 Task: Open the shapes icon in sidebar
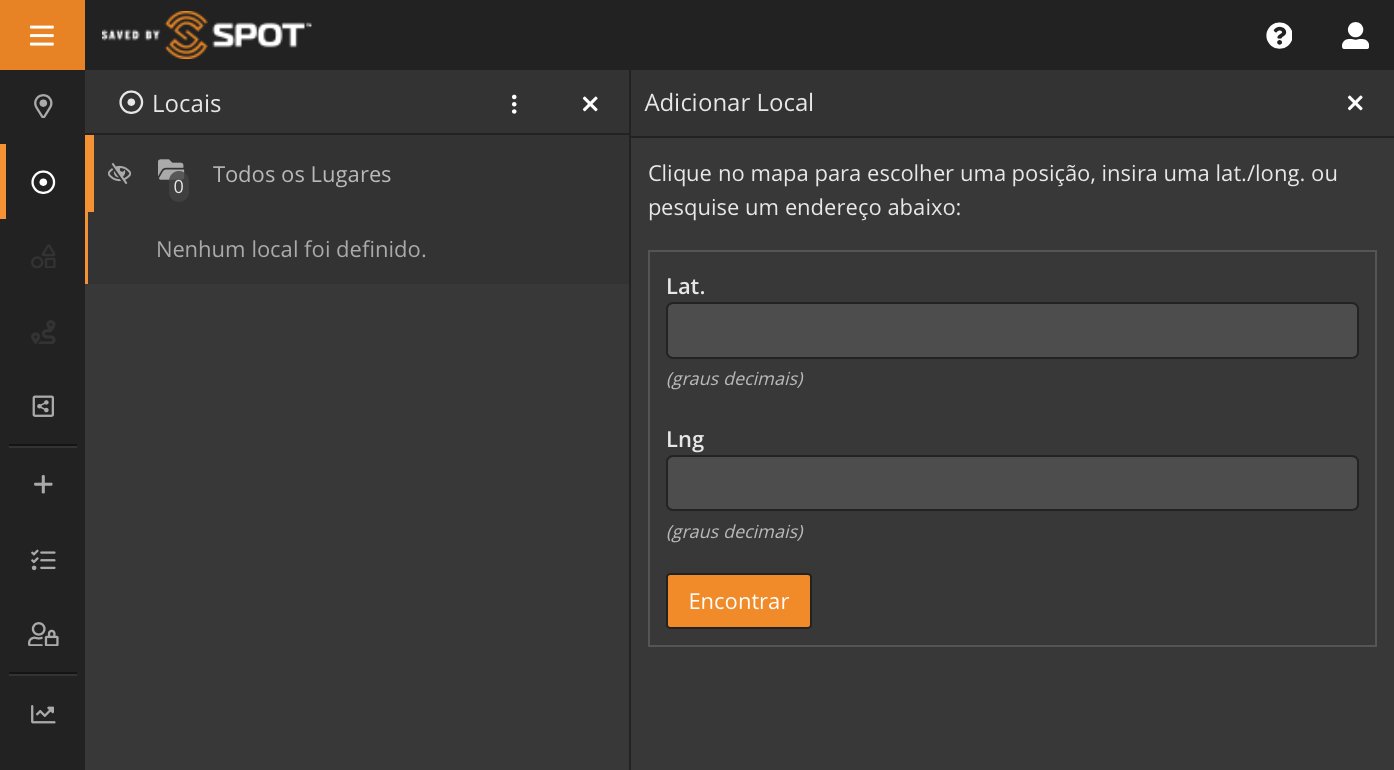pos(43,258)
